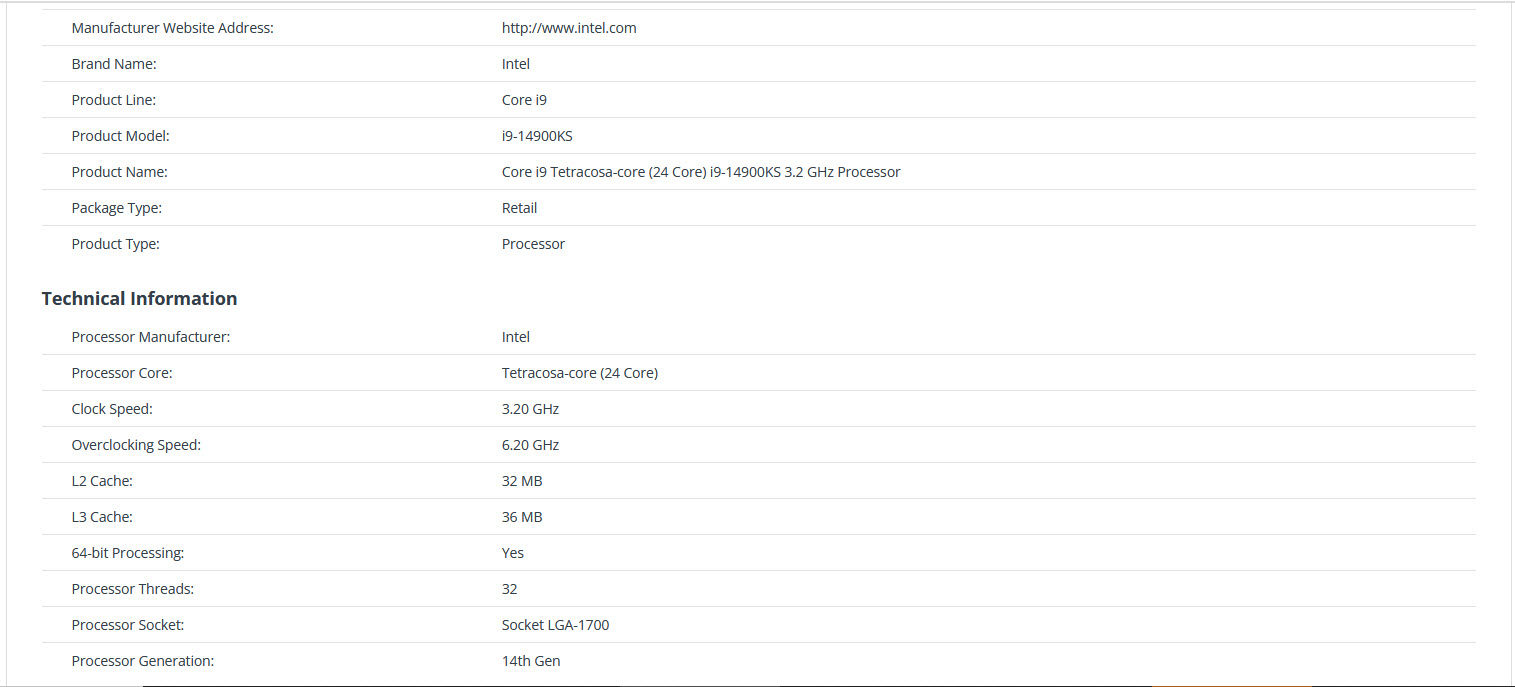
Task: Click the Processor Core value 'Tetracosa-core (24 Core)'
Action: pos(580,373)
